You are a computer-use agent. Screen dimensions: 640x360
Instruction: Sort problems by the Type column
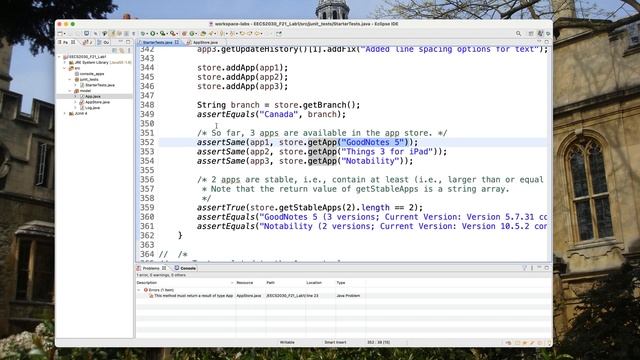tap(350, 282)
